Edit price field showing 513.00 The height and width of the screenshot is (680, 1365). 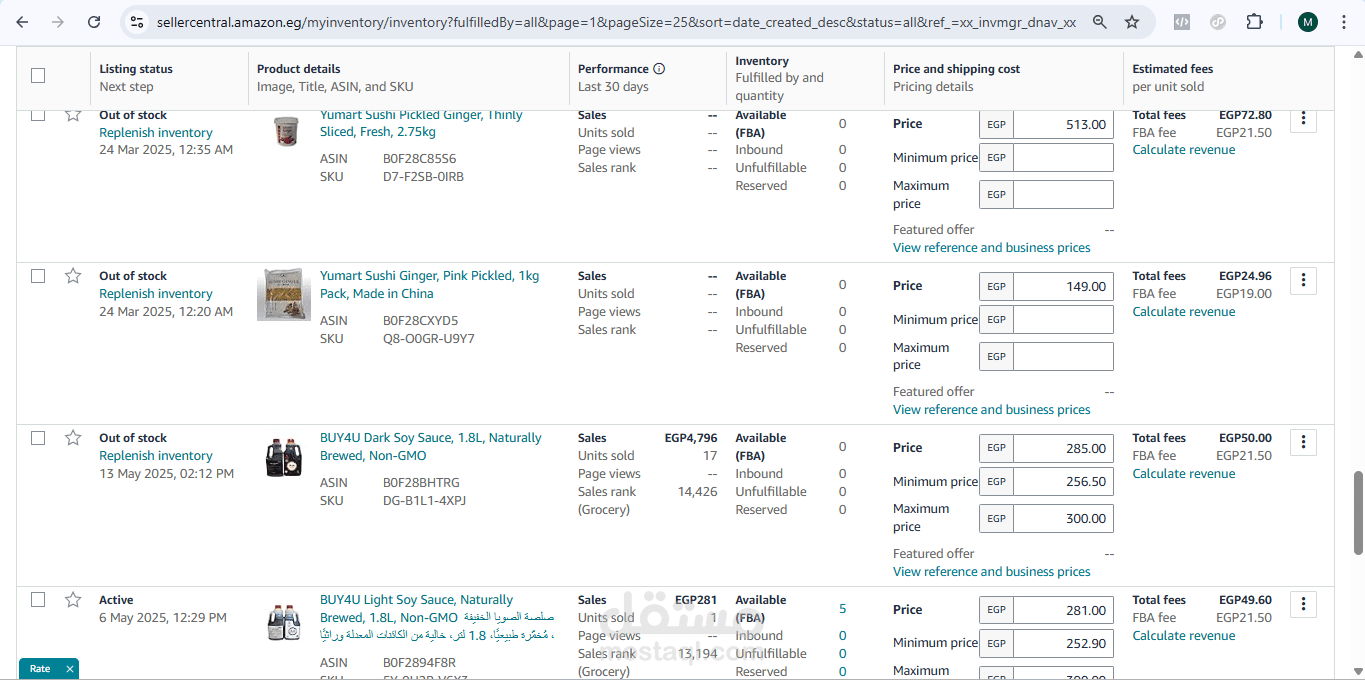1063,125
